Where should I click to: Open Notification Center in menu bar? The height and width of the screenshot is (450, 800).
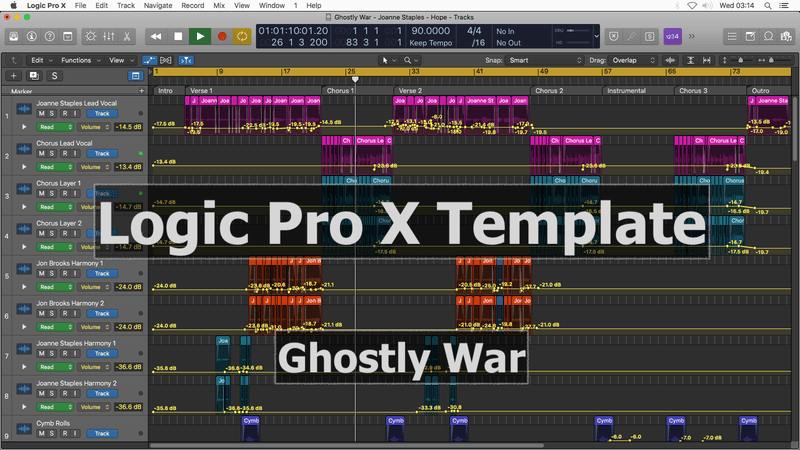coord(784,6)
